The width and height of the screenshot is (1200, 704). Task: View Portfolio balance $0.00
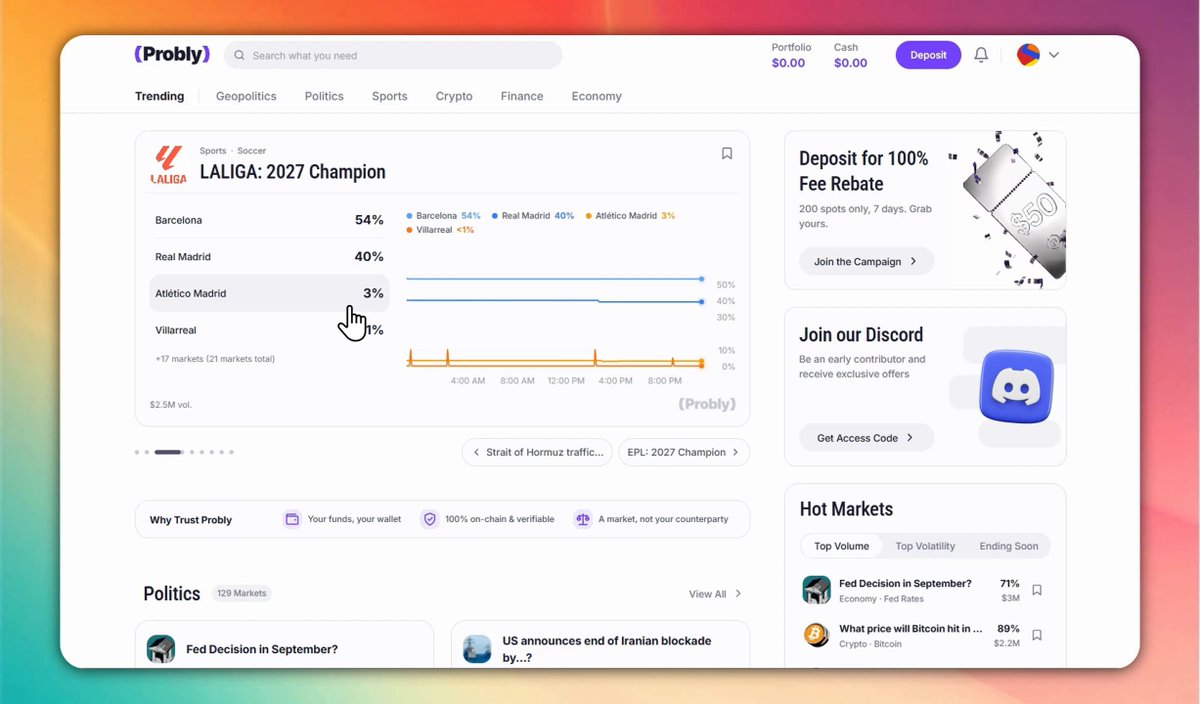click(x=790, y=55)
